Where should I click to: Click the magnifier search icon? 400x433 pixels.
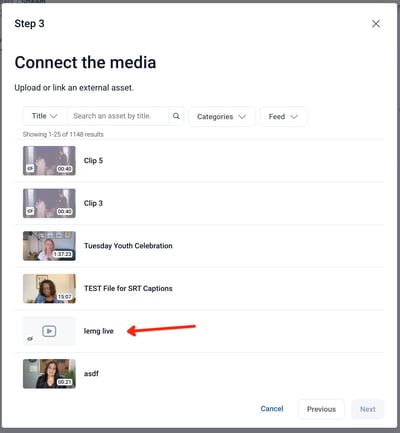(176, 116)
